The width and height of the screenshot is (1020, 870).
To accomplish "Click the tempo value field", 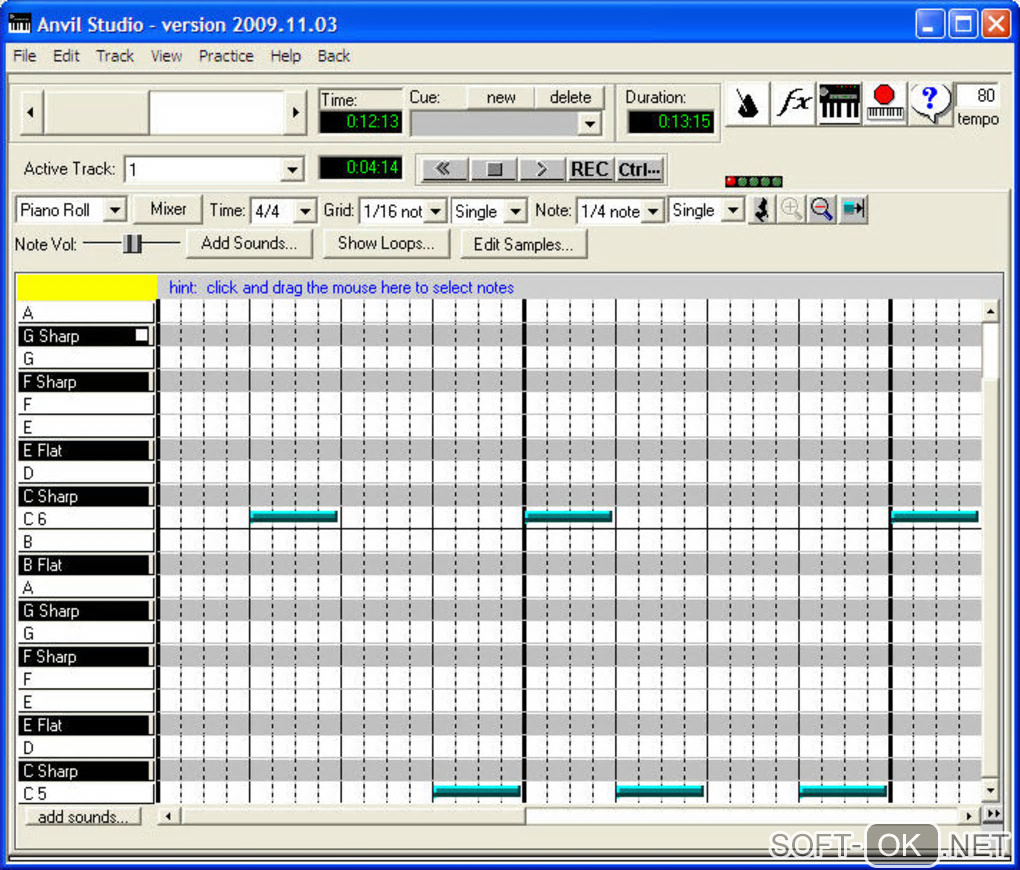I will (977, 96).
